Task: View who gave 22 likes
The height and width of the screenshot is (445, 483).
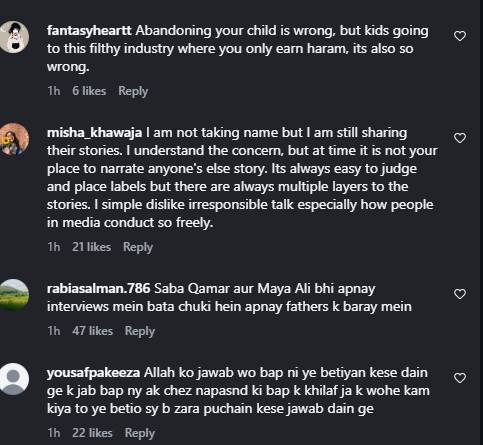Action: 92,433
